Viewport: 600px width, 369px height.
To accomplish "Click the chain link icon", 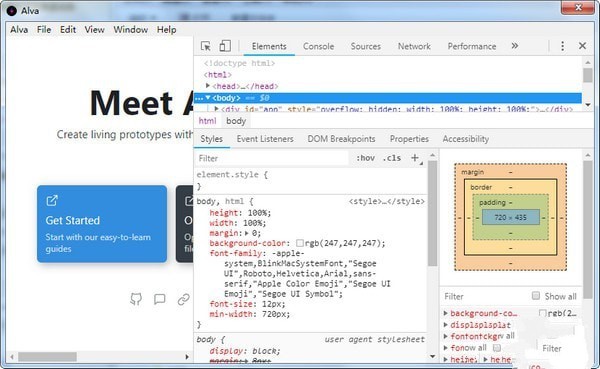I will coord(184,299).
